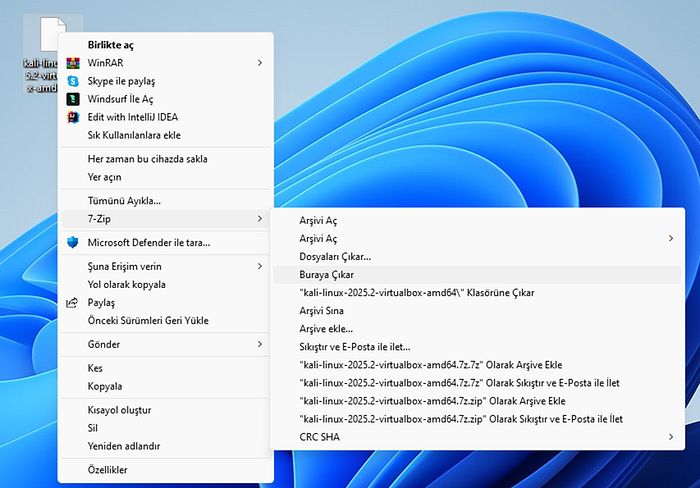This screenshot has width=700, height=488.
Task: Choose Microsoft Defender ile tara...
Action: (x=166, y=242)
